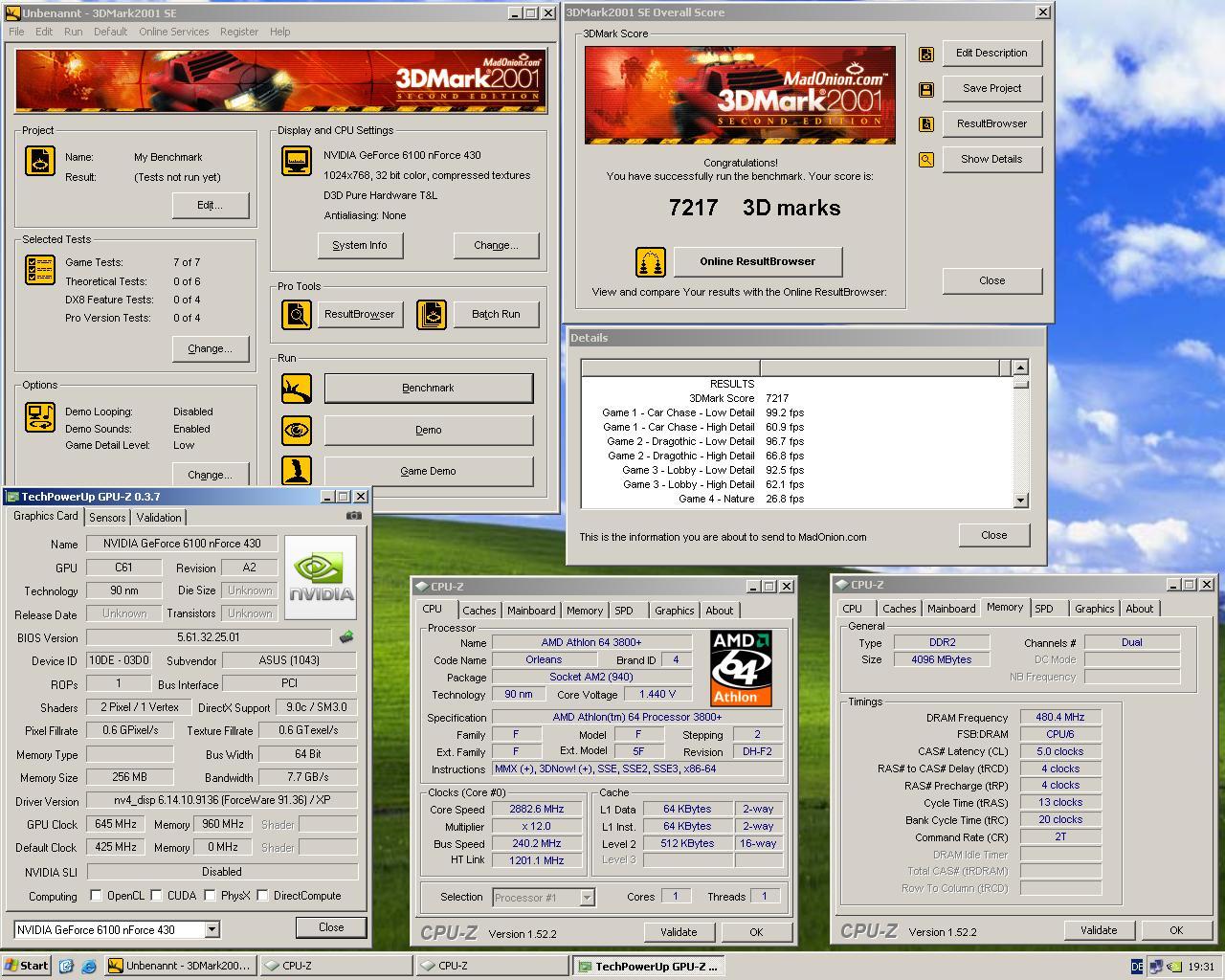Screen dimensions: 1225x980
Task: Open the Caches tab in left CPU-Z
Action: pos(479,610)
